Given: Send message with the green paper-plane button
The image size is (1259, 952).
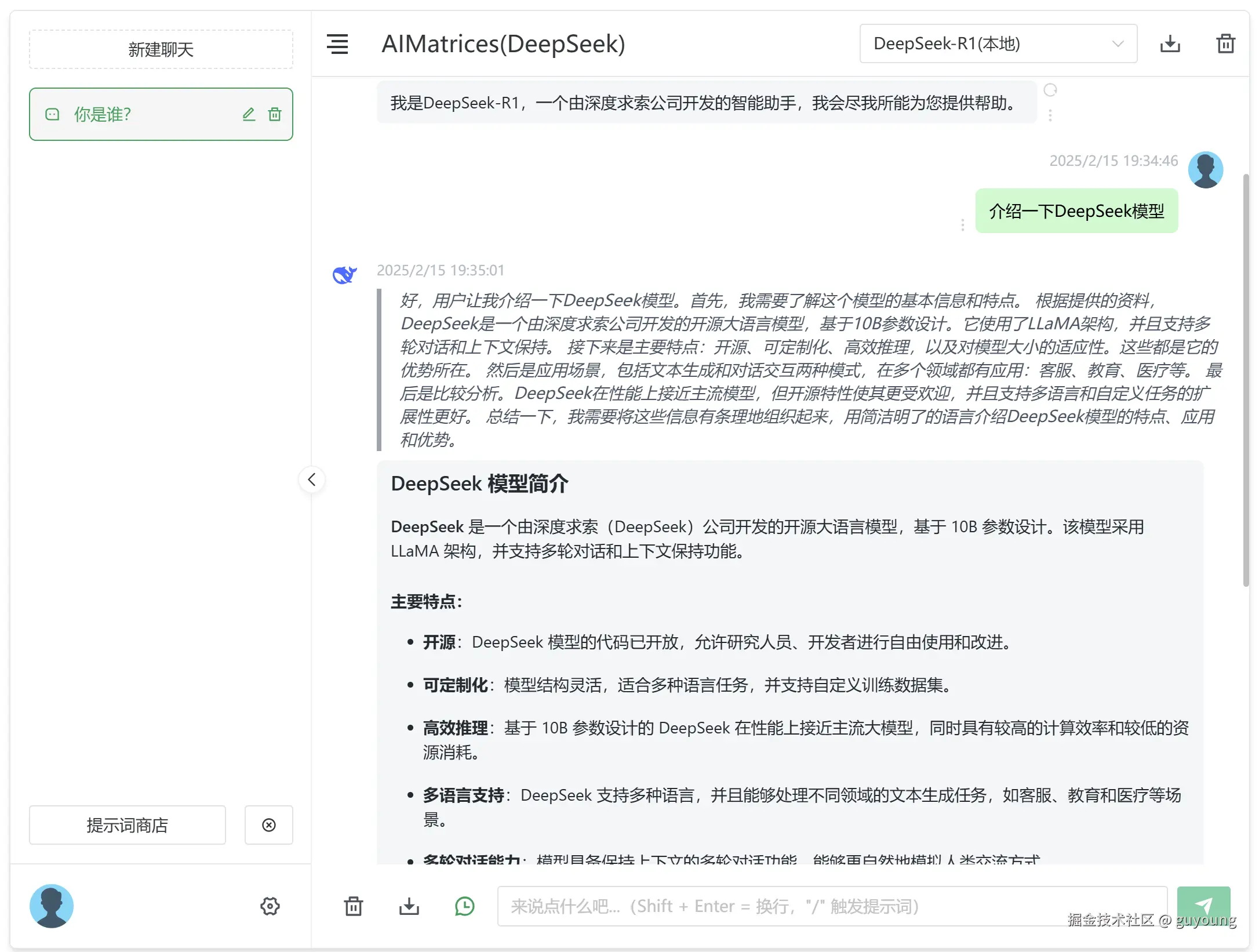Looking at the screenshot, I should click(x=1204, y=906).
